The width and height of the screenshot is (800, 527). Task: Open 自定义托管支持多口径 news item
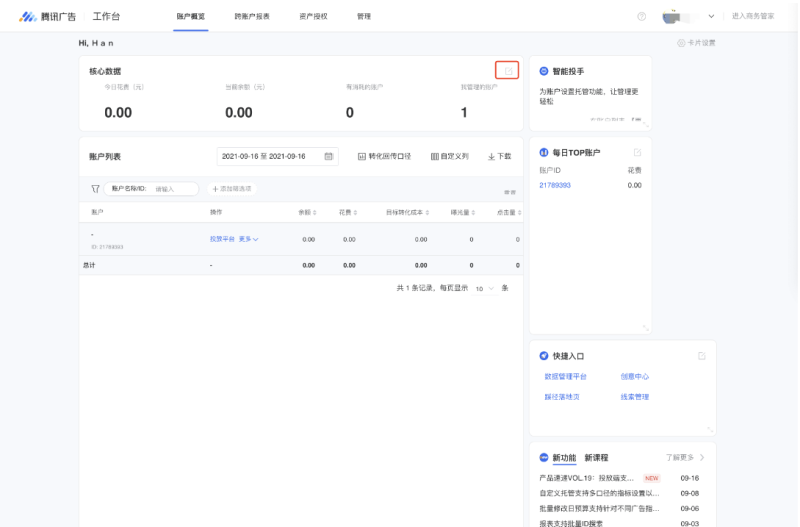[x=599, y=493]
